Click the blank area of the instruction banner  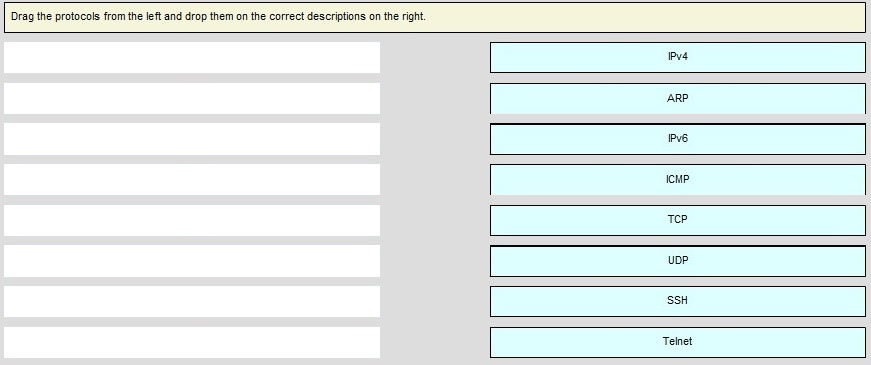[644, 17]
